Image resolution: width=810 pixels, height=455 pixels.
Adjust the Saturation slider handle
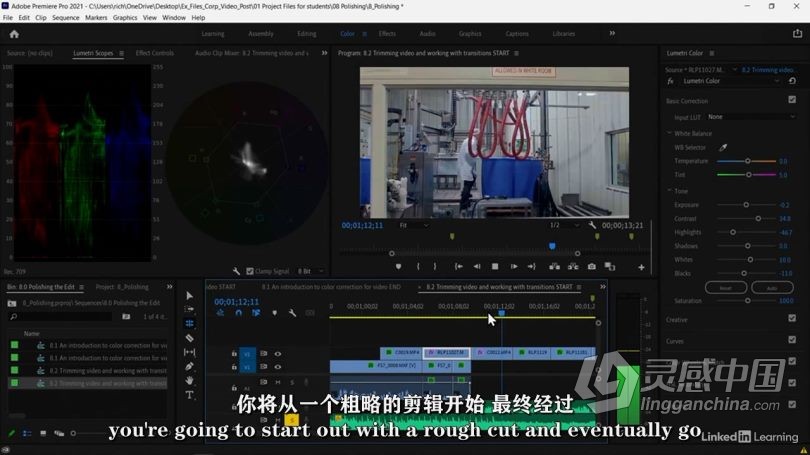point(747,301)
